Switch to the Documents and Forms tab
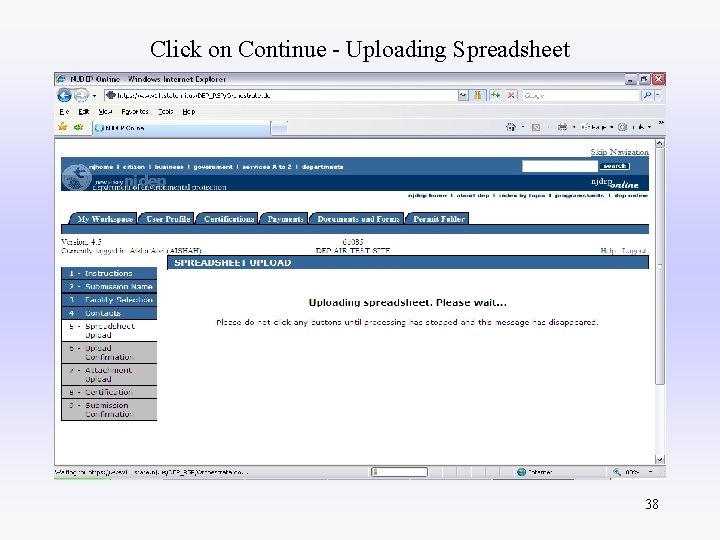The width and height of the screenshot is (720, 540). pyautogui.click(x=358, y=219)
